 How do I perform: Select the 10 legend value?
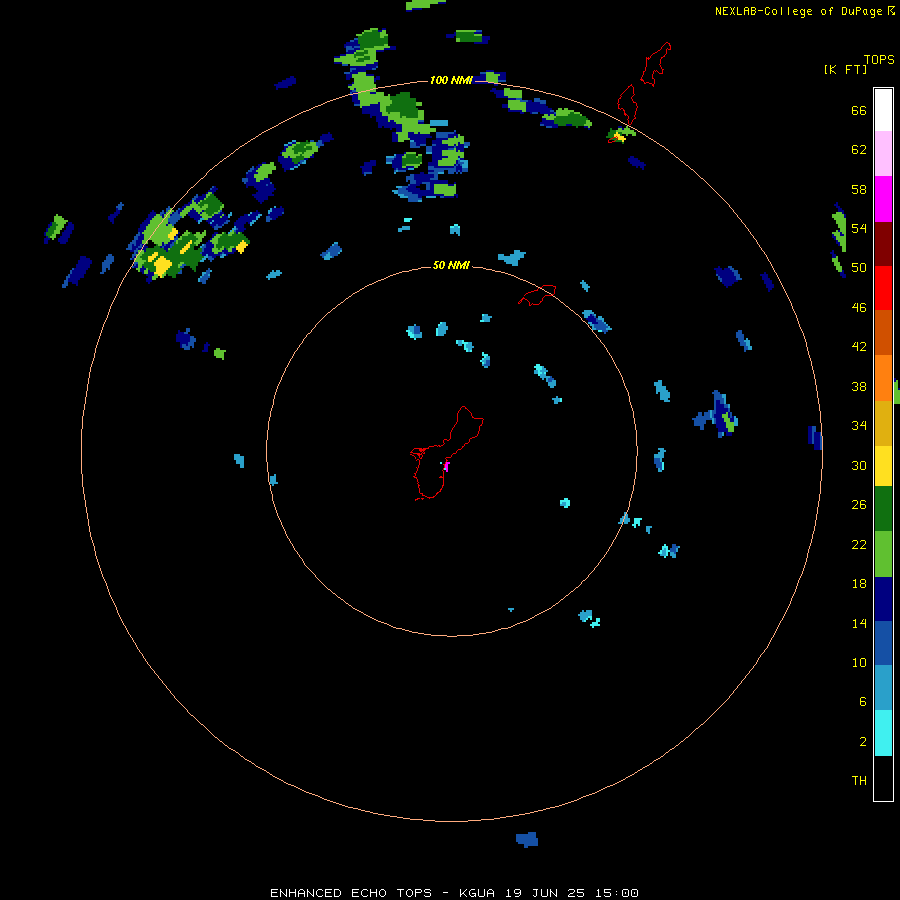point(859,662)
